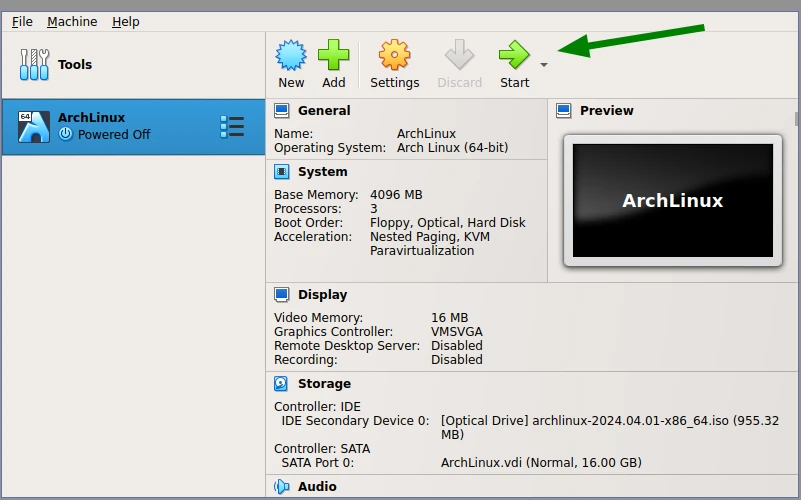Screen dimensions: 801x500
Task: Open ArchLinux machine list menu icon
Action: click(232, 127)
